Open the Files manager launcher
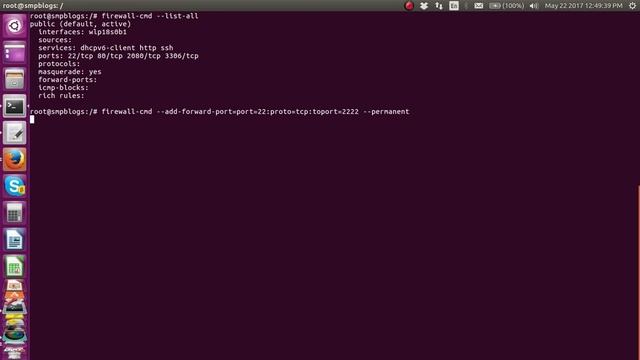The image size is (640, 360). tap(14, 80)
